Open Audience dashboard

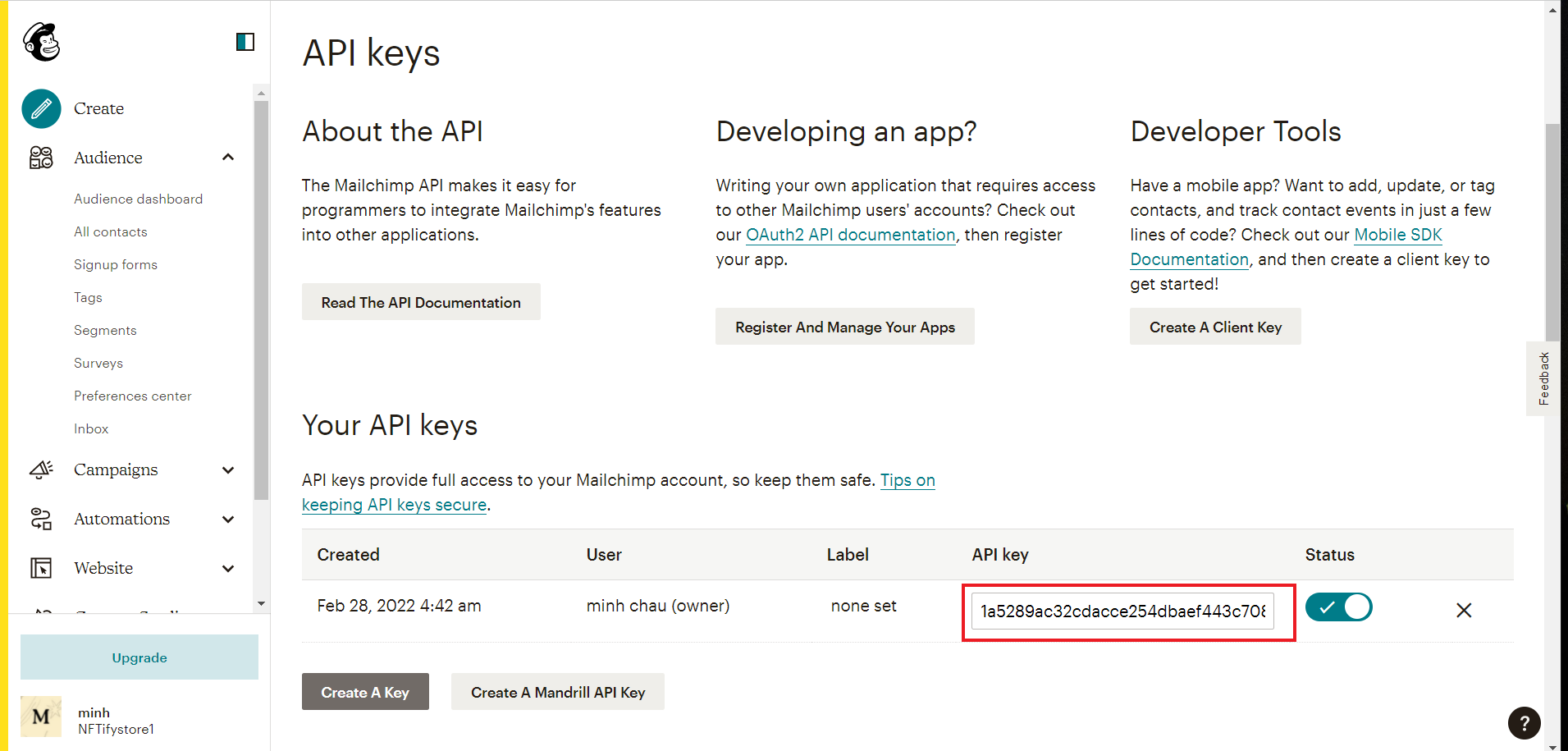pos(138,199)
